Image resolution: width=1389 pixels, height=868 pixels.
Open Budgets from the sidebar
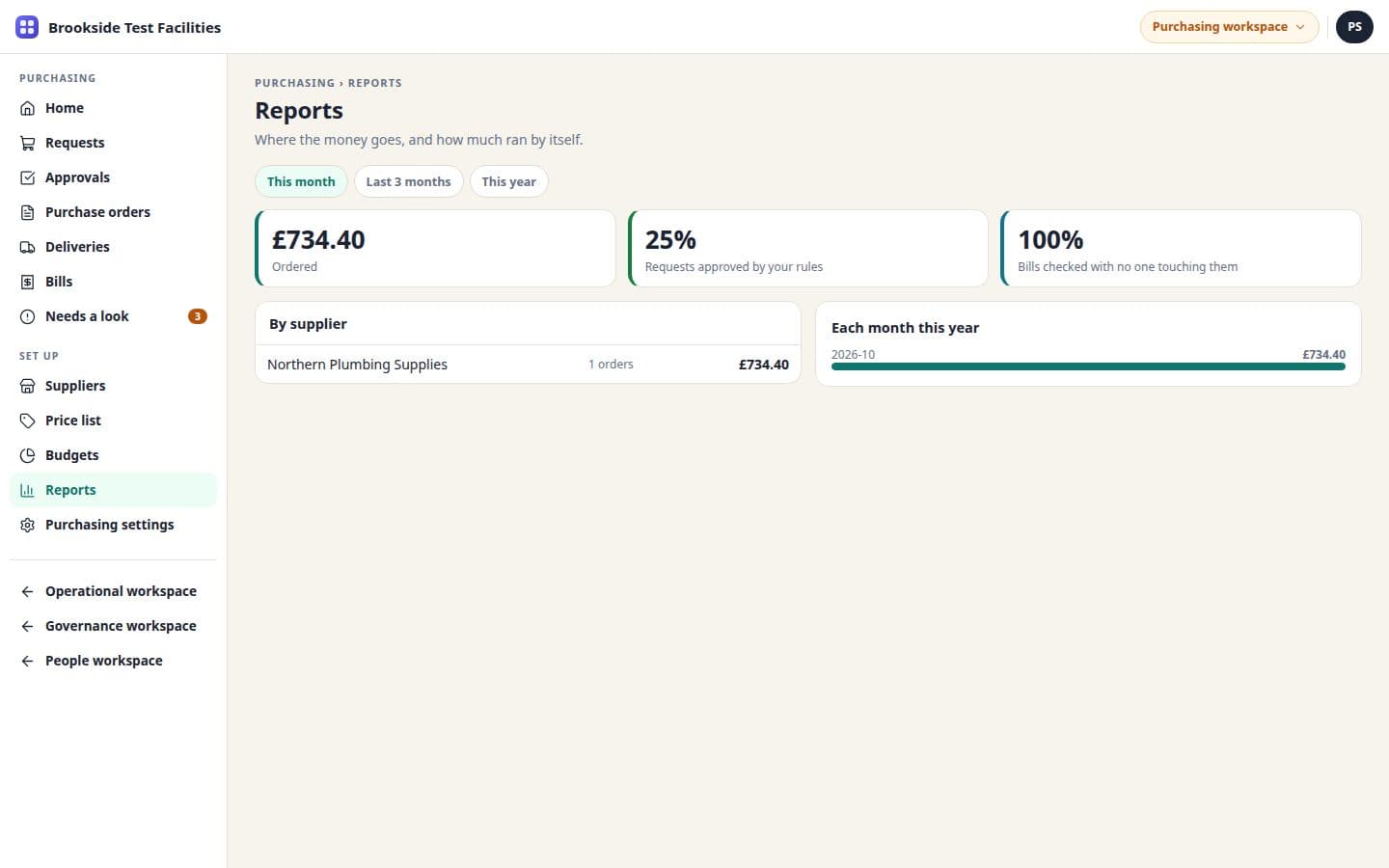(113, 455)
